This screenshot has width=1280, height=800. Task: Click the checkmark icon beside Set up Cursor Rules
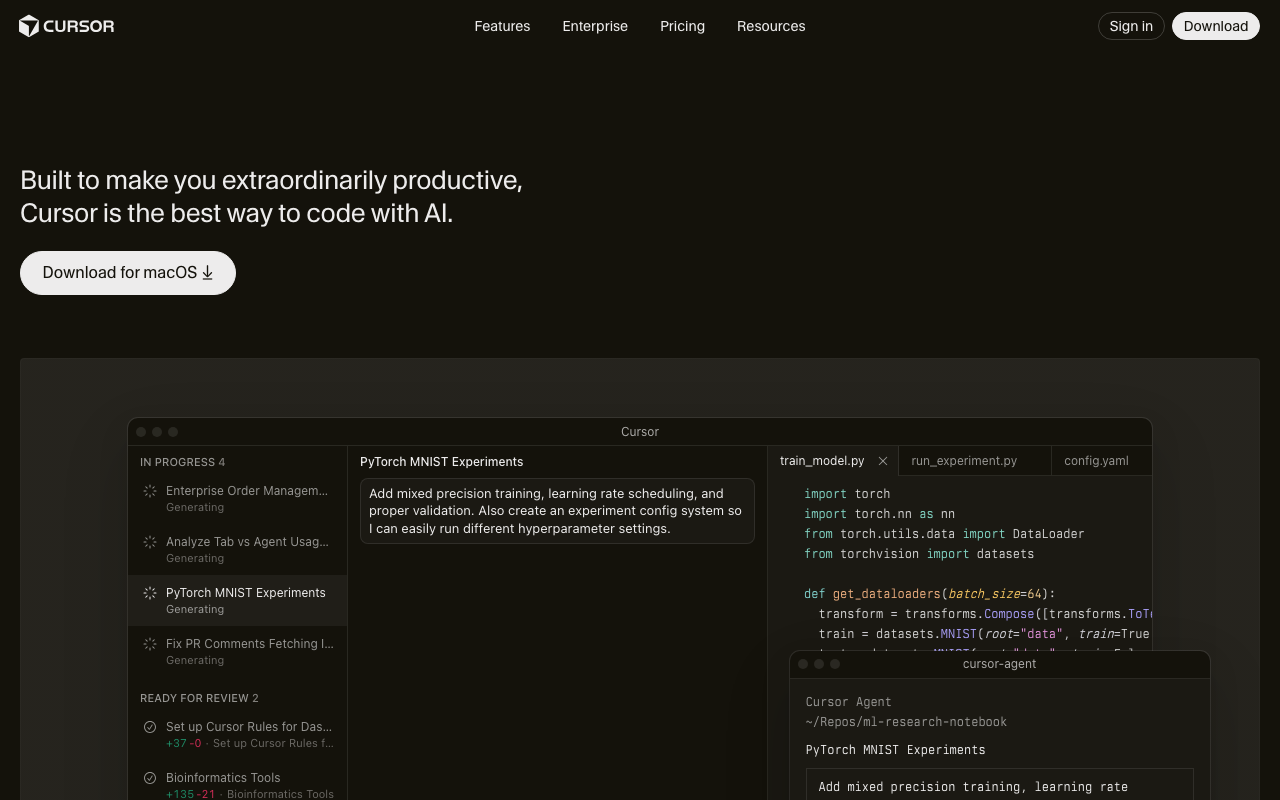tap(150, 727)
